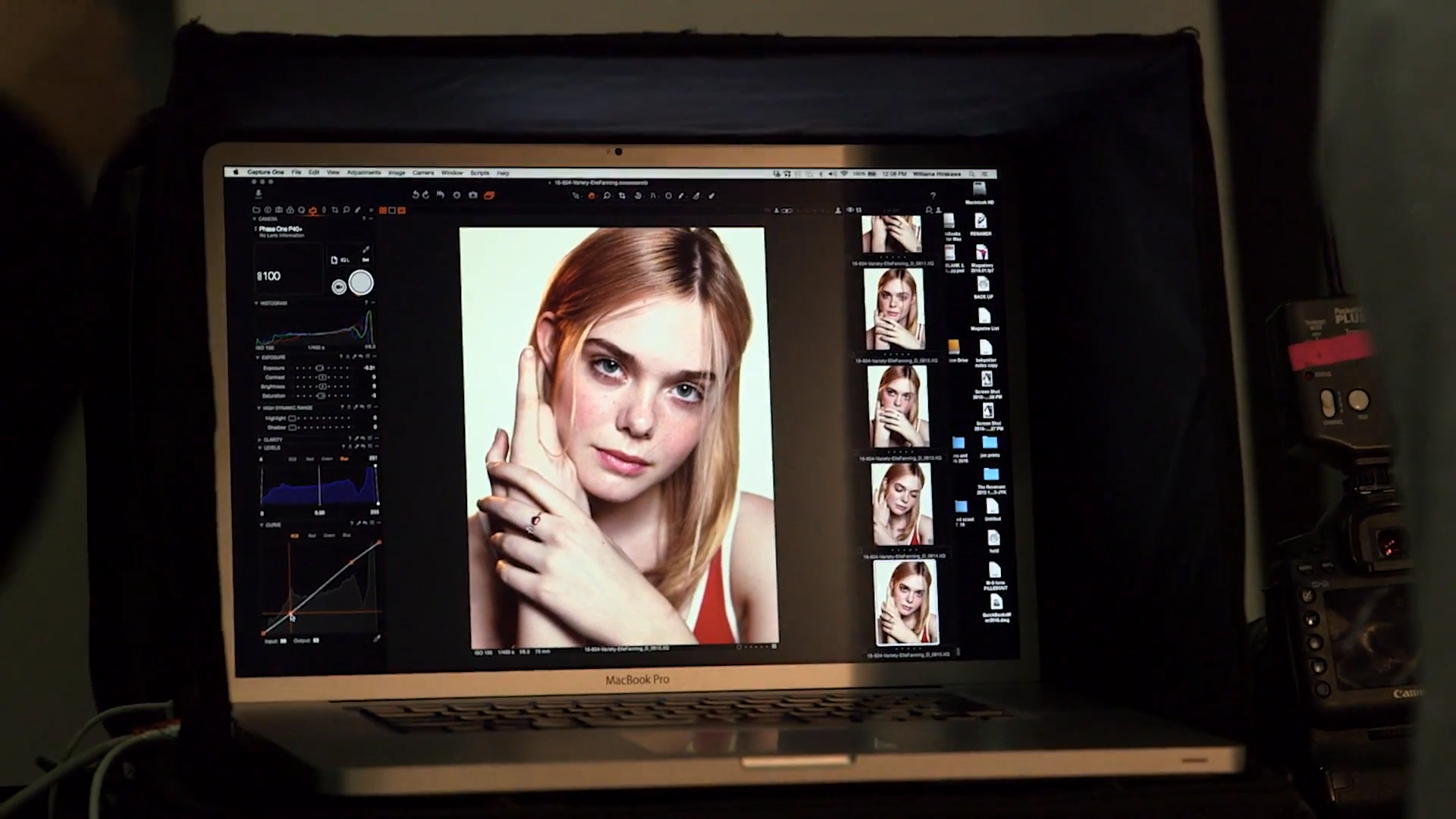Click the Contrast slider handle
This screenshot has height=819, width=1456.
pyautogui.click(x=322, y=377)
